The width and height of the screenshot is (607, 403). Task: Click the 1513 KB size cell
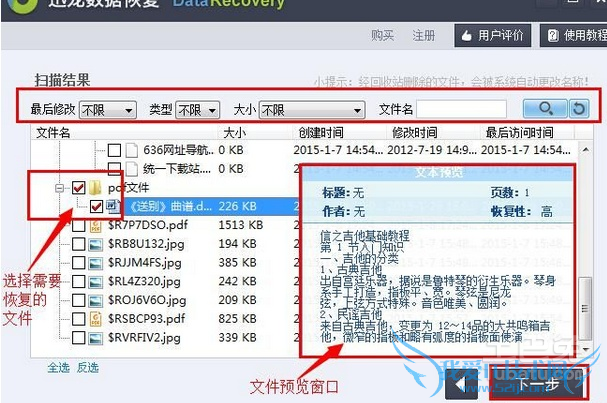click(x=240, y=225)
